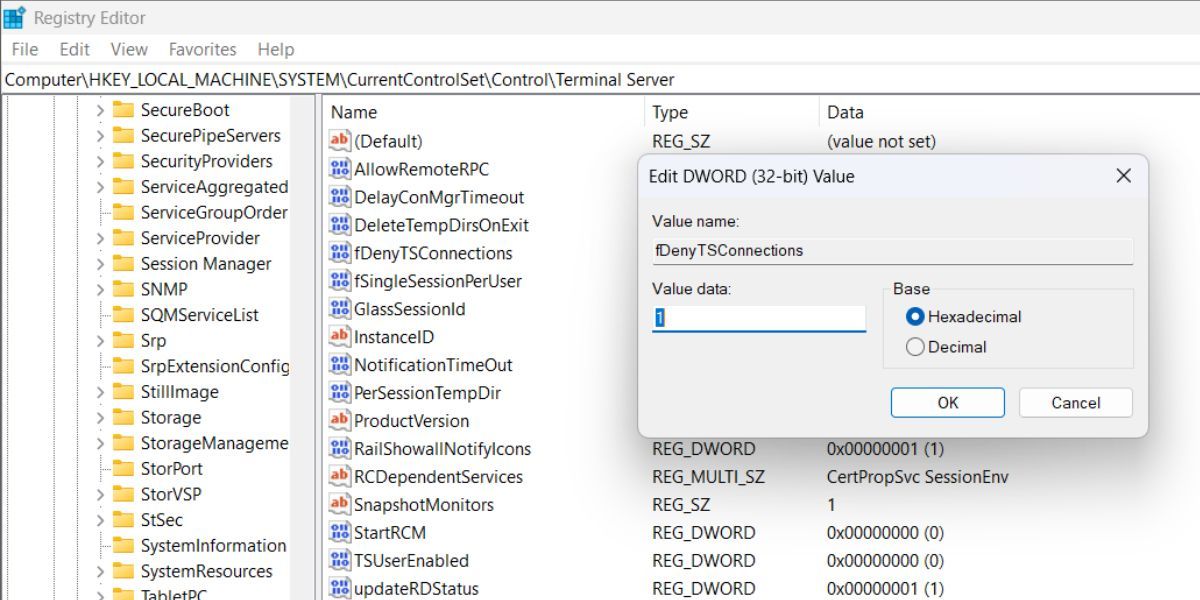Click the TSUserEnabled DWORD icon
The width and height of the screenshot is (1200, 600).
(340, 561)
